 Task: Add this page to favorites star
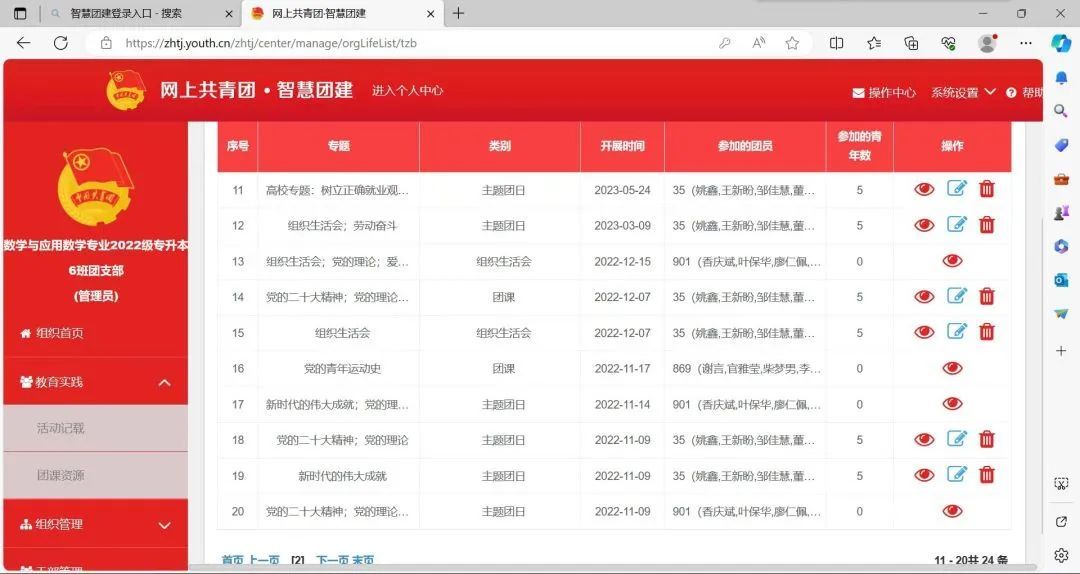[792, 43]
